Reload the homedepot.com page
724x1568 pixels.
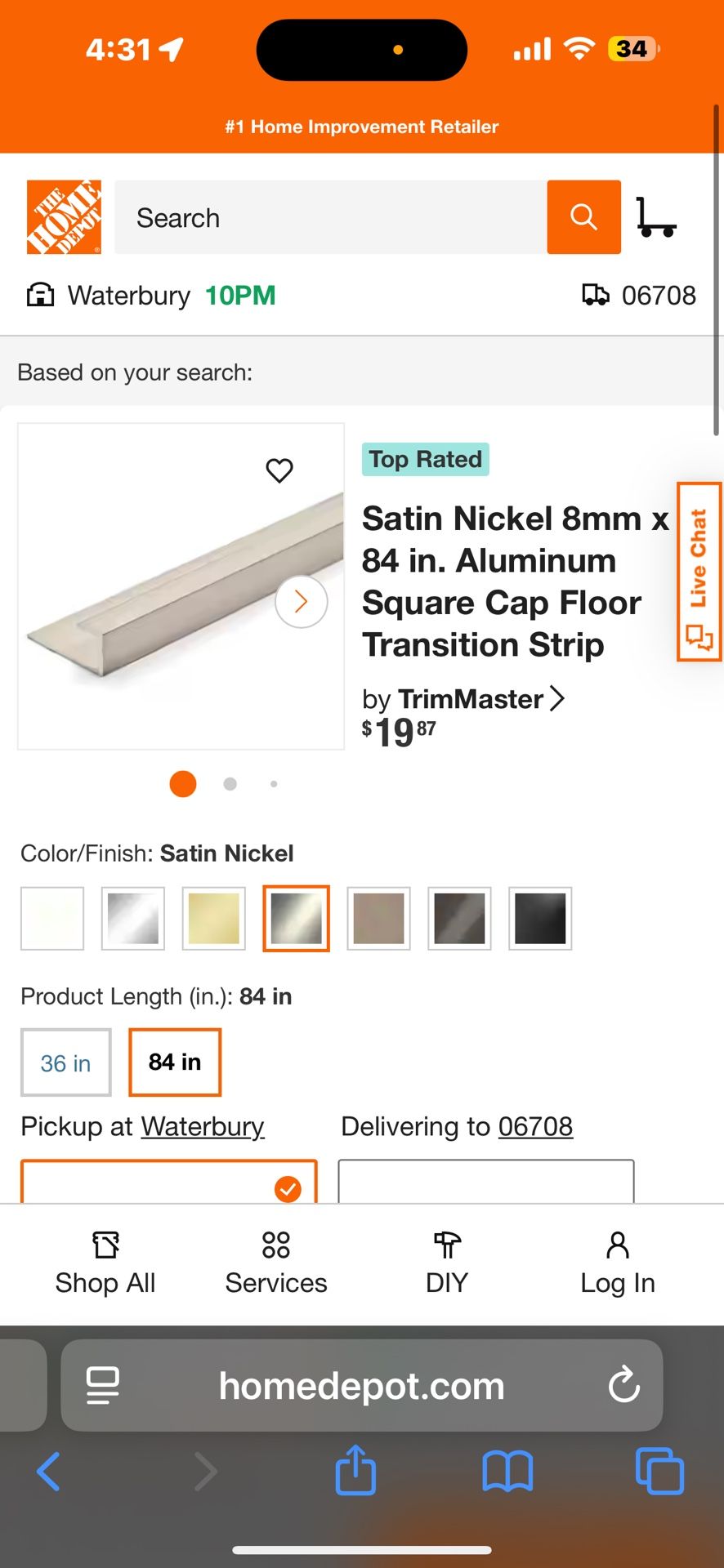point(623,1385)
